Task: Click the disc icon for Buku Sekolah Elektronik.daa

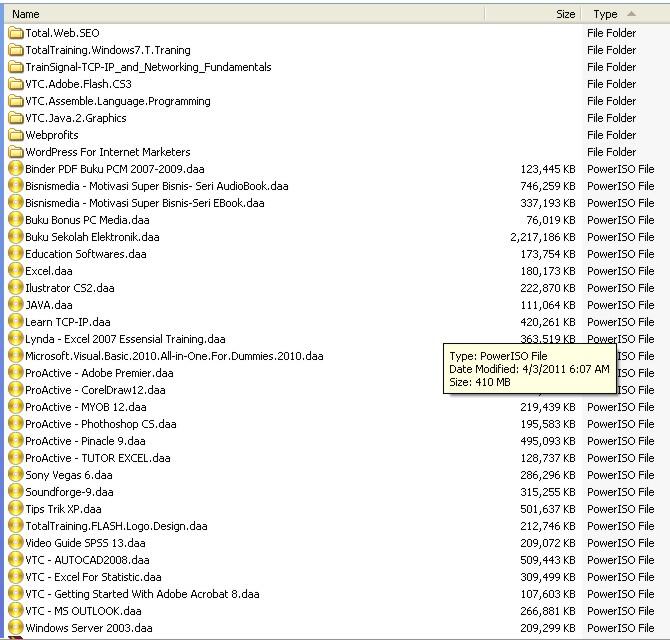Action: (x=16, y=237)
